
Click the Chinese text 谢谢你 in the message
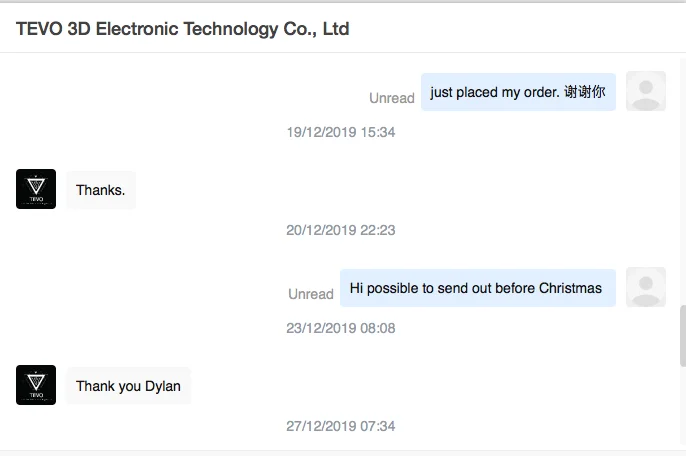pyautogui.click(x=584, y=92)
